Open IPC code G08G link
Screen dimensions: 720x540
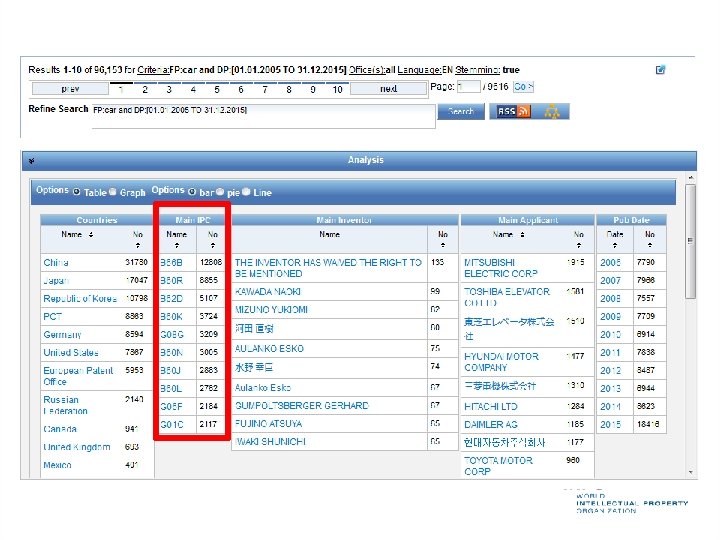pos(172,334)
